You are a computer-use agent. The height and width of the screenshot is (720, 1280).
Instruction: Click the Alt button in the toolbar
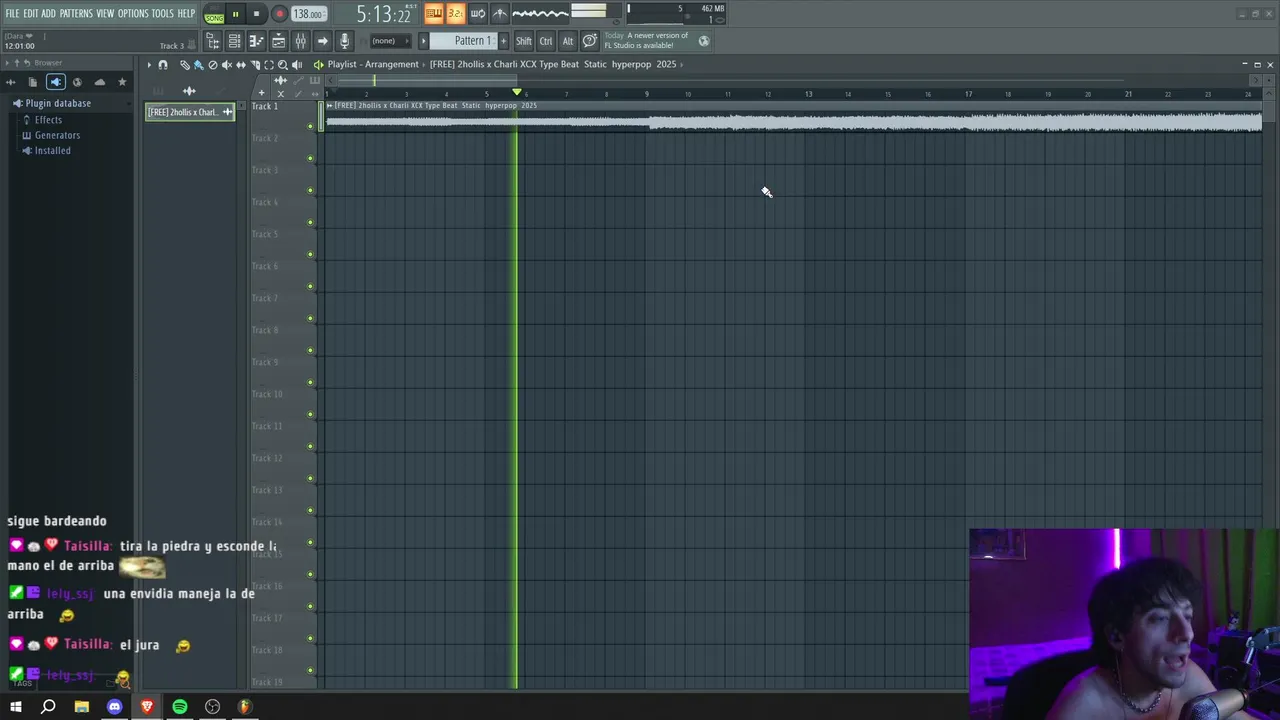pos(568,41)
